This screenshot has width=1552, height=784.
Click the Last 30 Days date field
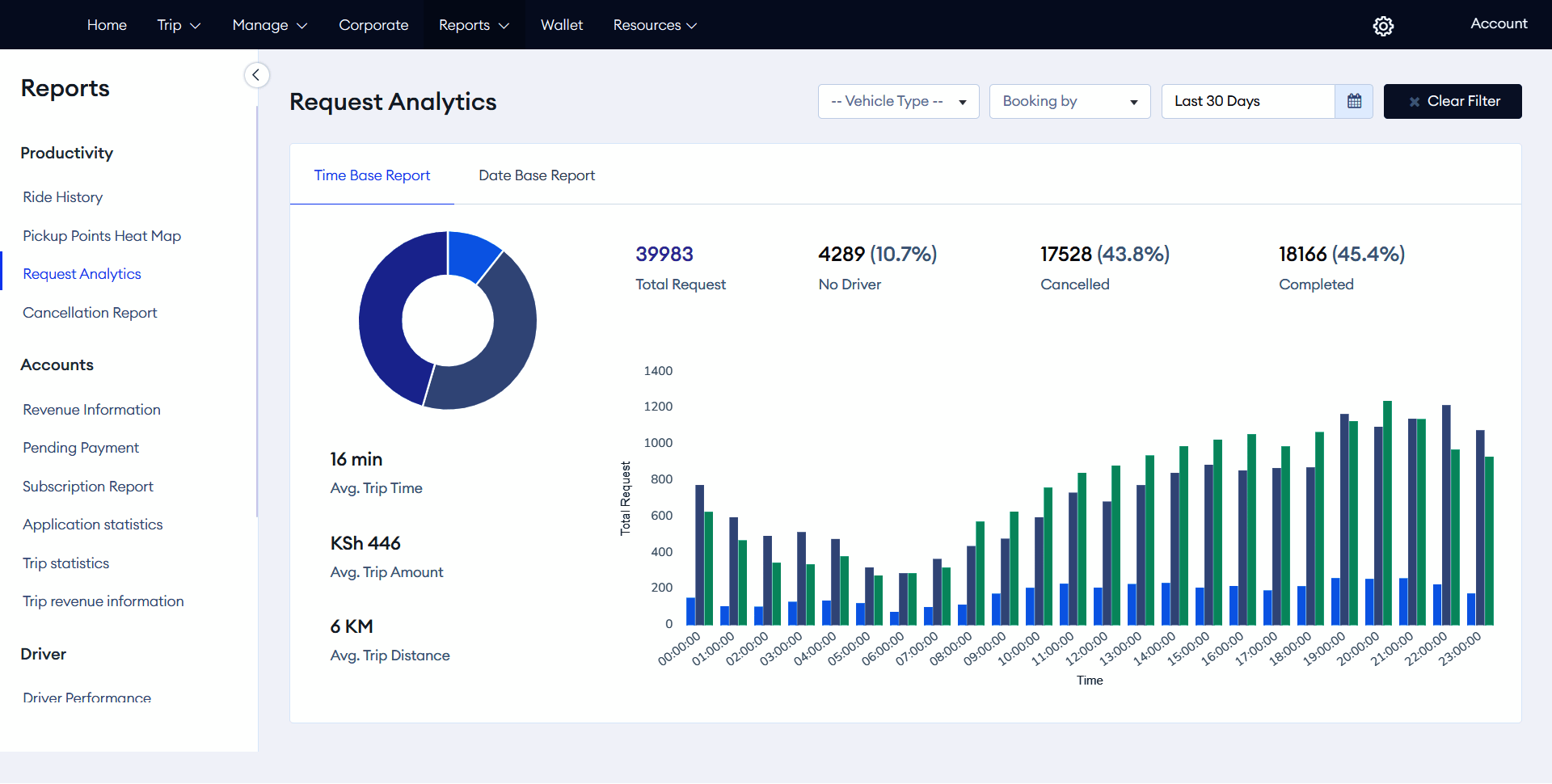1247,101
